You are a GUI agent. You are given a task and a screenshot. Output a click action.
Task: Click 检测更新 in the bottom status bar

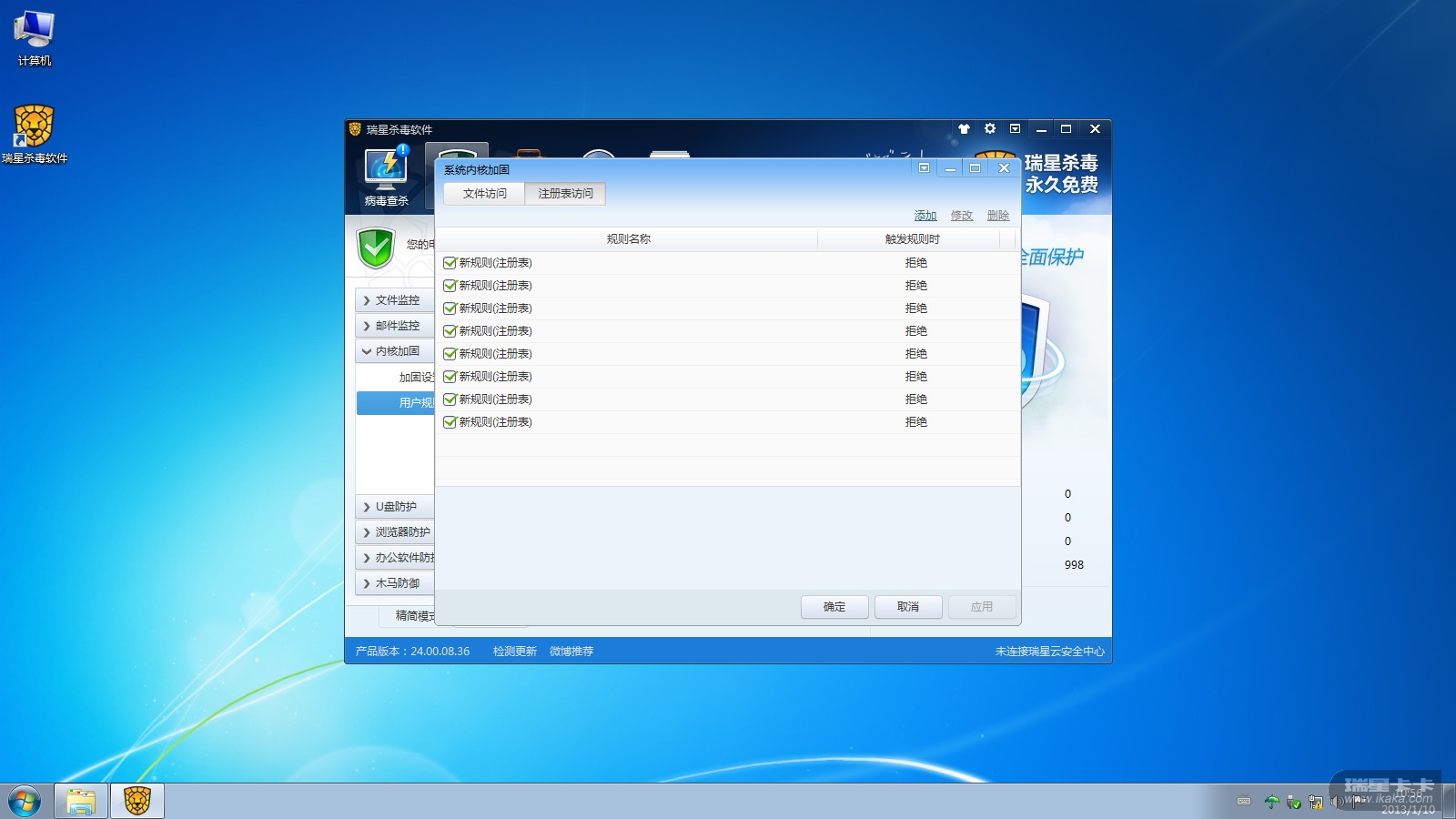[515, 652]
